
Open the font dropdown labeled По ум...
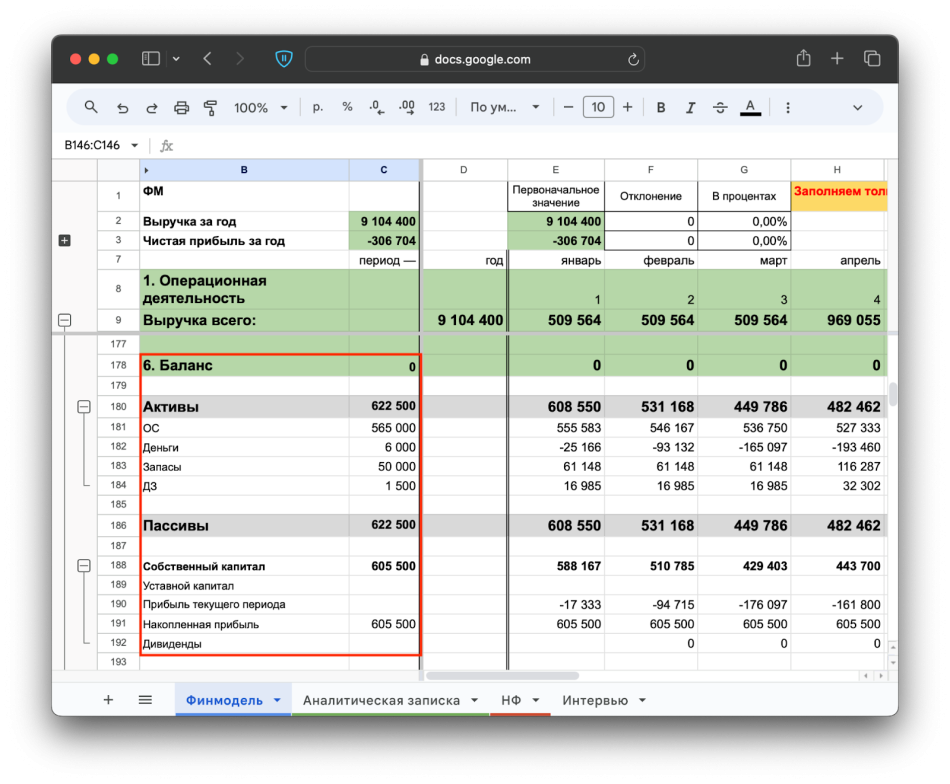pos(504,107)
